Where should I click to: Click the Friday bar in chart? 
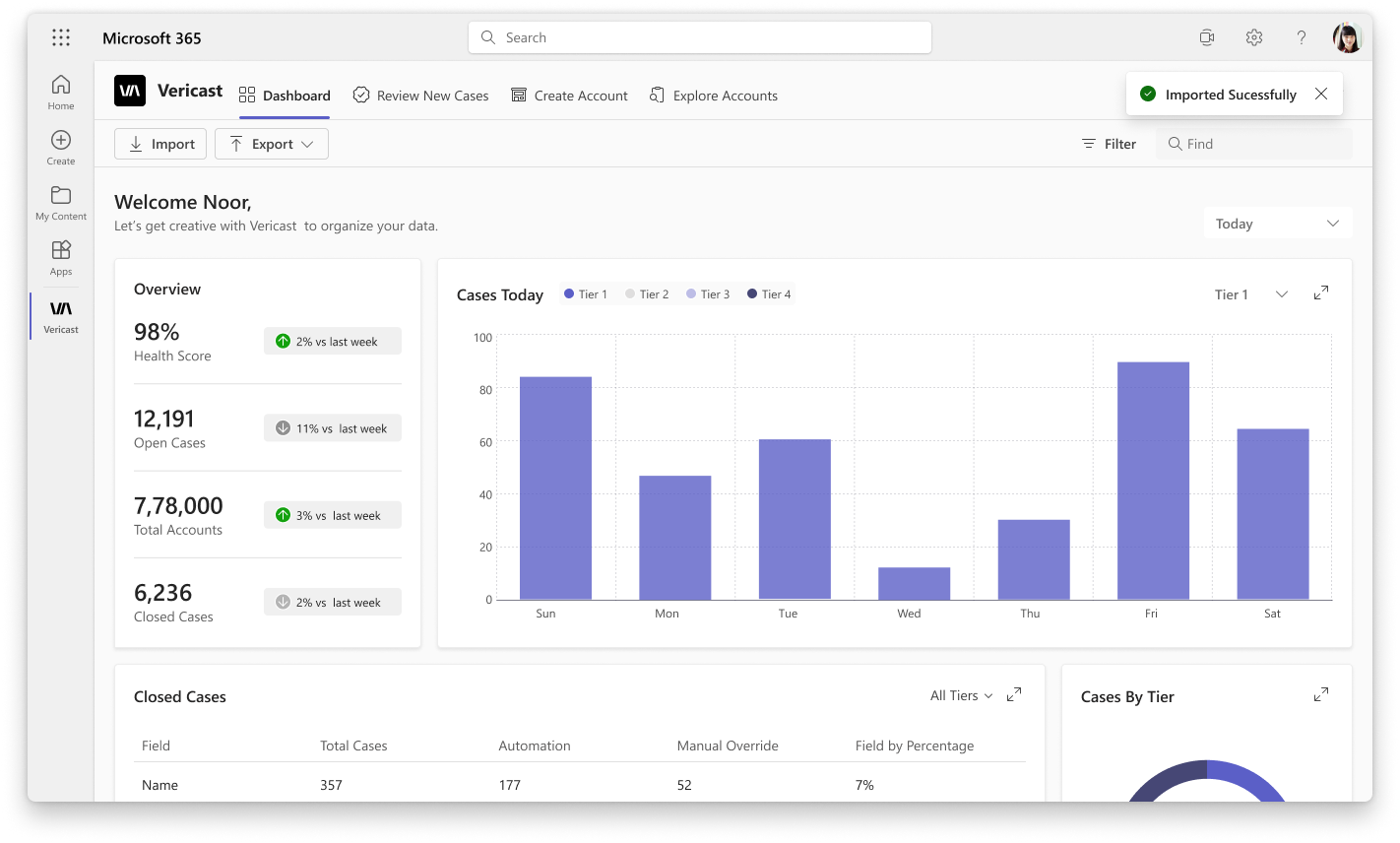pyautogui.click(x=1154, y=481)
